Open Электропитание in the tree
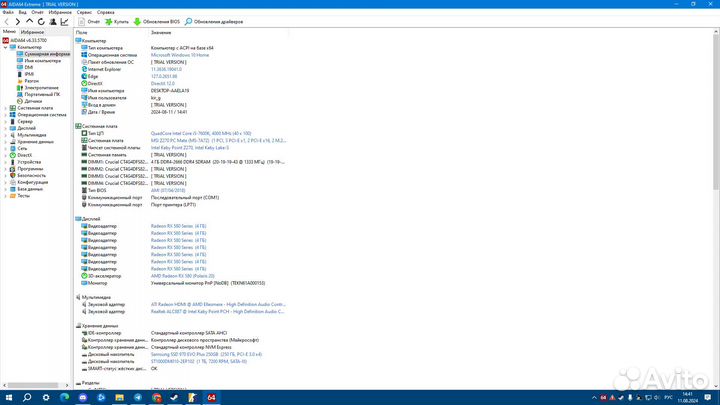The height and width of the screenshot is (405, 720). pyautogui.click(x=38, y=88)
